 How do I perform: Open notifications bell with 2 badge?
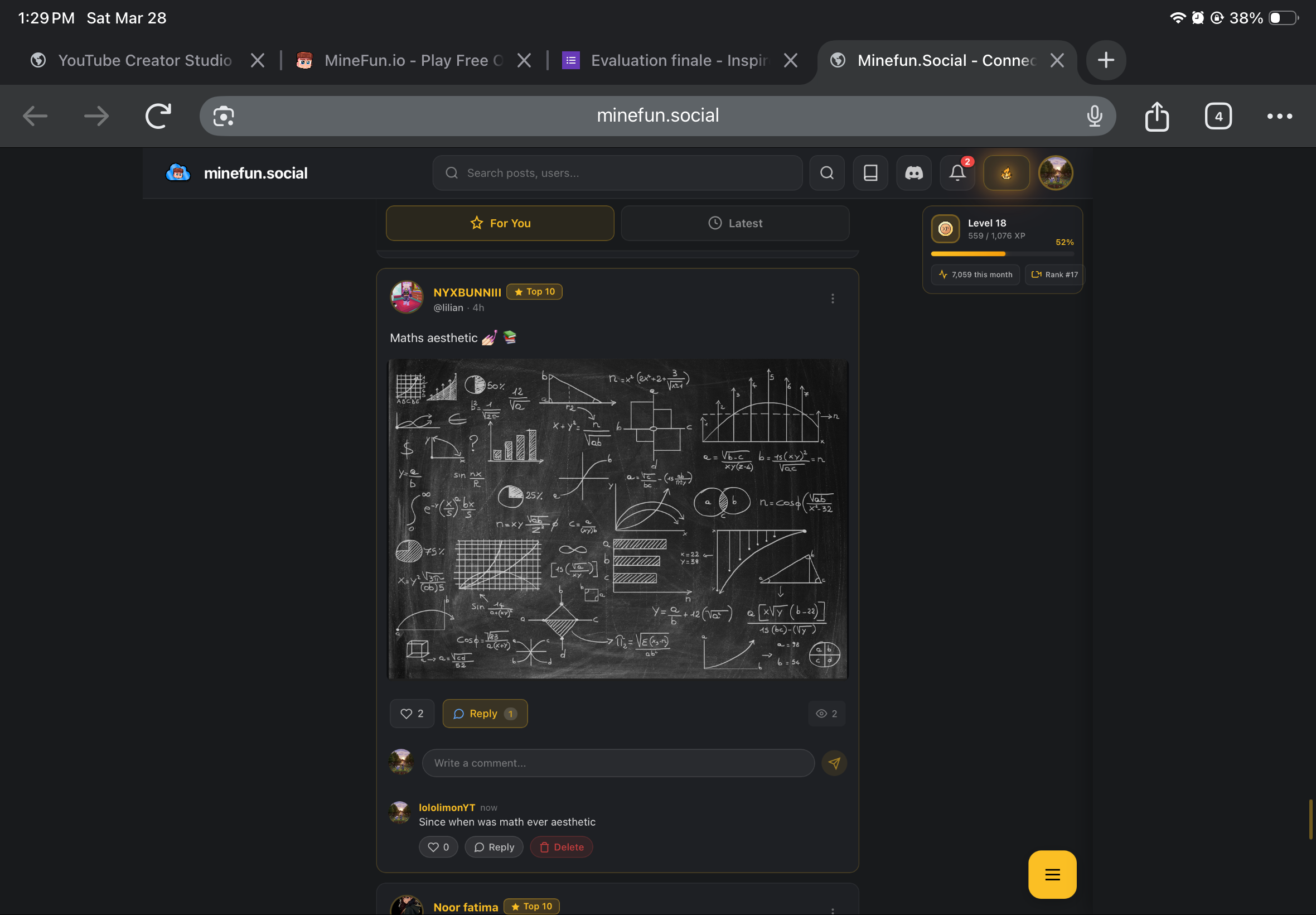click(957, 172)
